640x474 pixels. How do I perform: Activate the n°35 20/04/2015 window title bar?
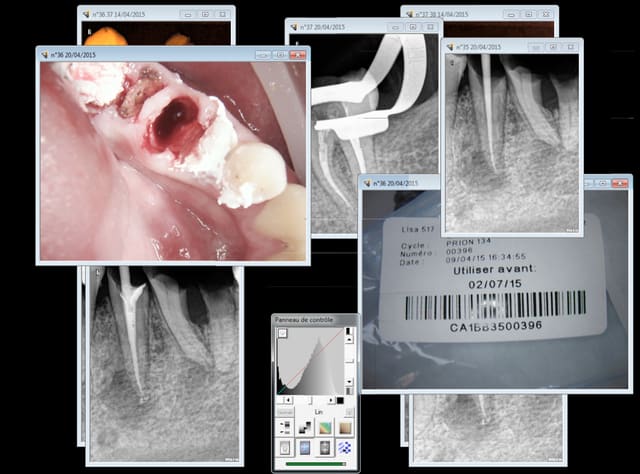[490, 46]
